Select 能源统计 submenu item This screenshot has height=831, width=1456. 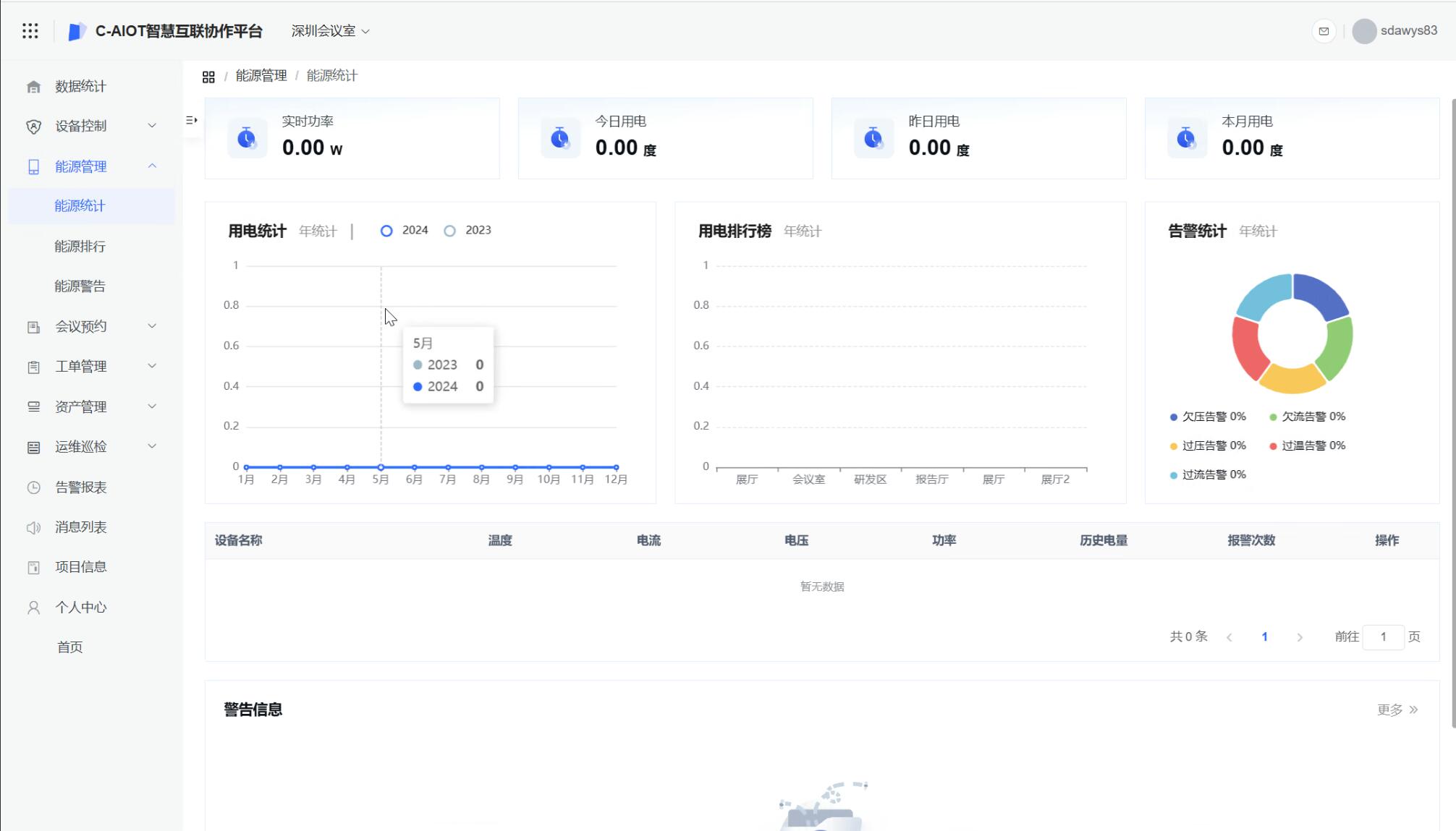(91, 206)
